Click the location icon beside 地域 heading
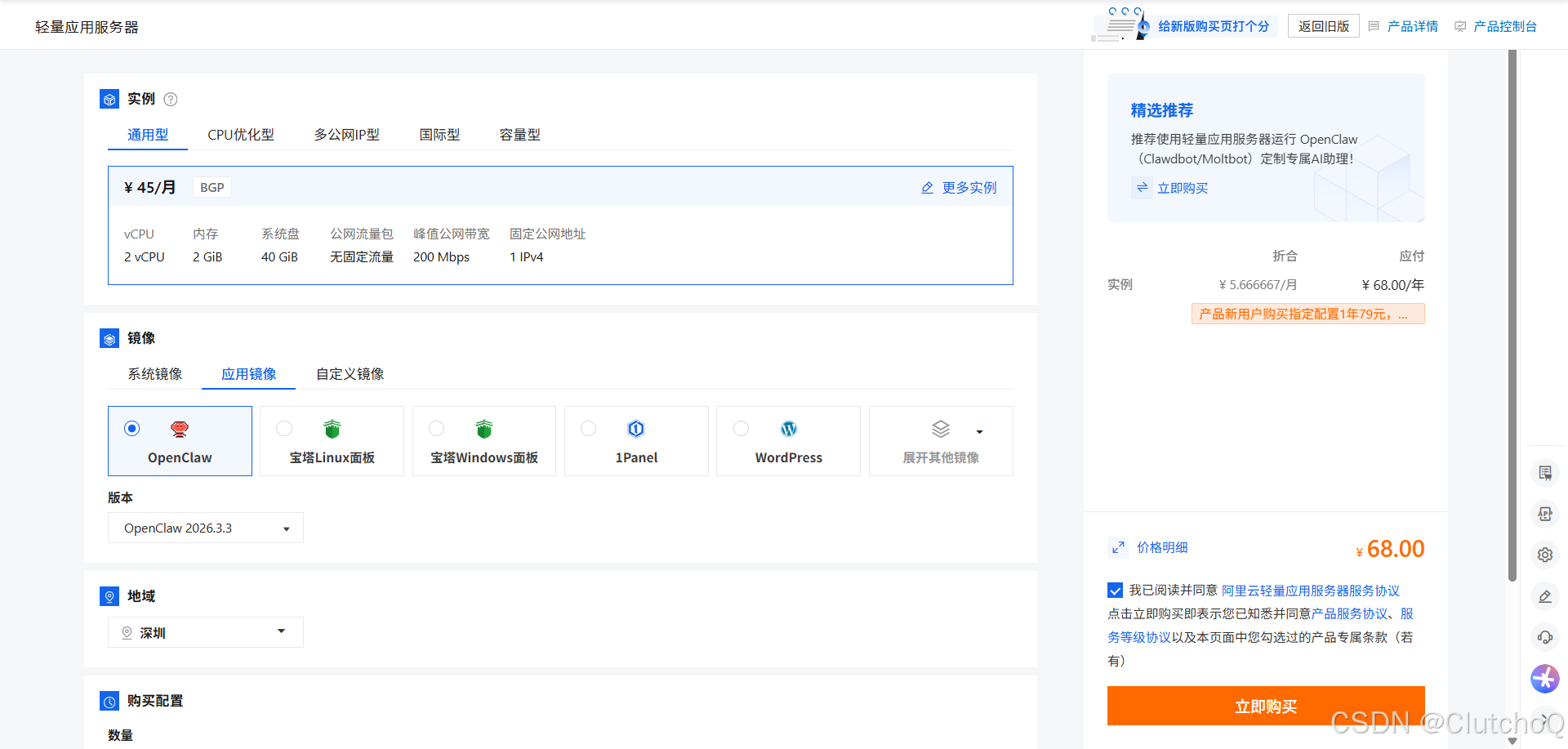 (109, 596)
